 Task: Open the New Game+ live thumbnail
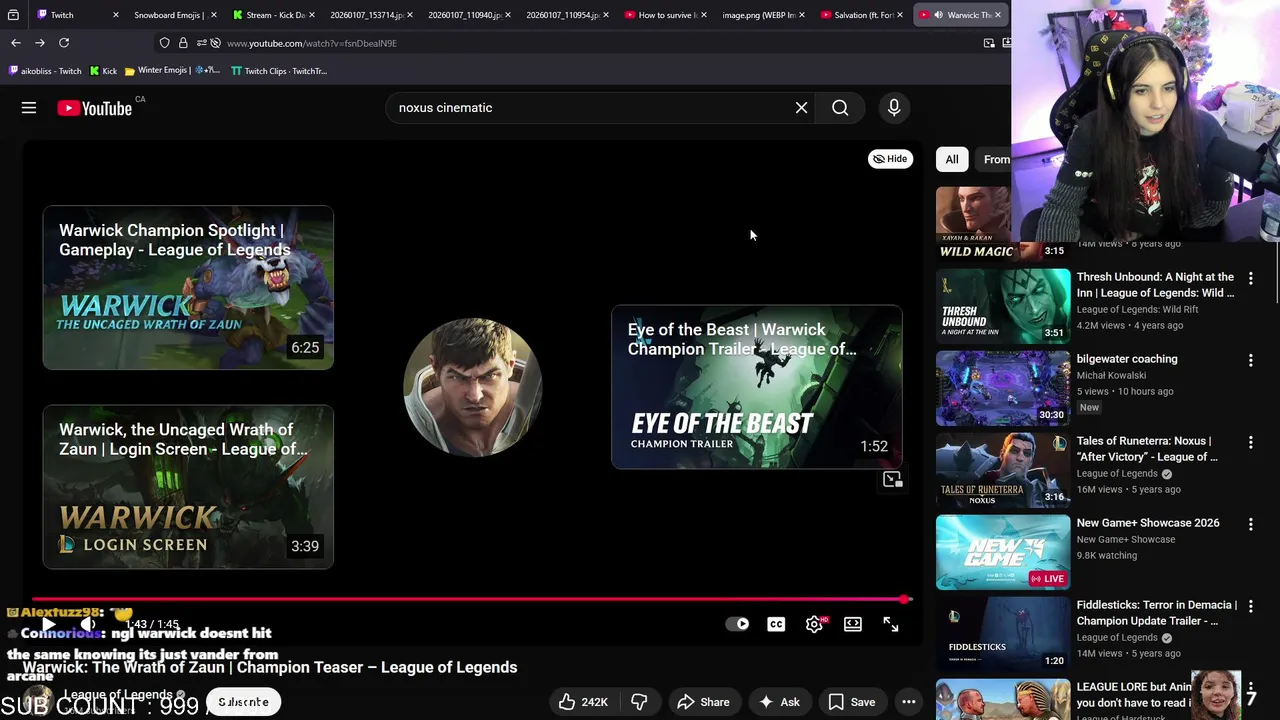pyautogui.click(x=1003, y=552)
